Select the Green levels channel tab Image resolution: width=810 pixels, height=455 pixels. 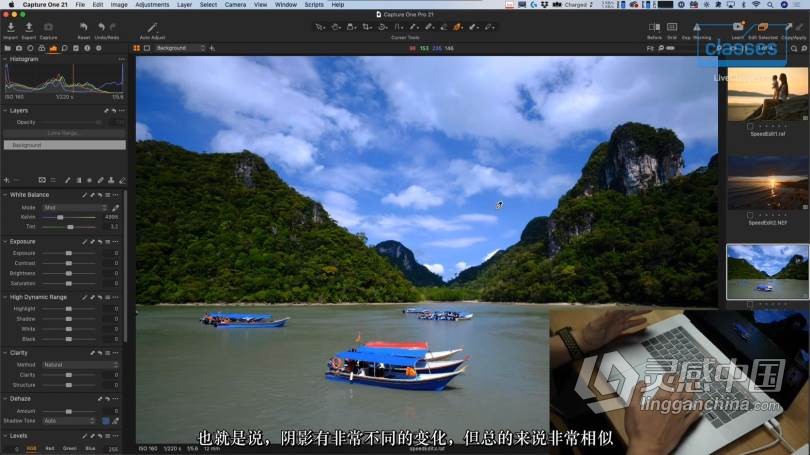click(70, 449)
